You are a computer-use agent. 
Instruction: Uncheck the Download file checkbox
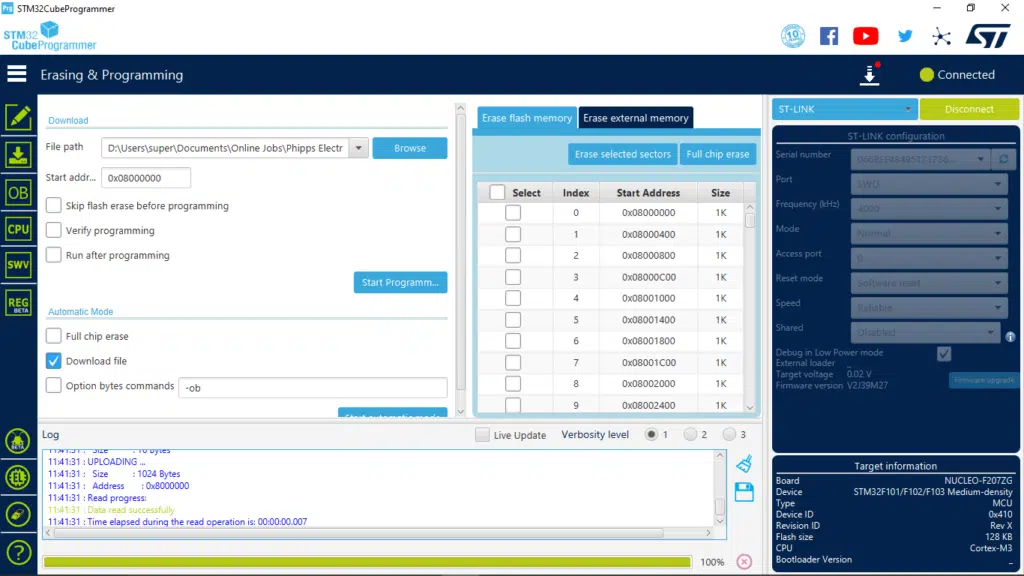(x=54, y=361)
